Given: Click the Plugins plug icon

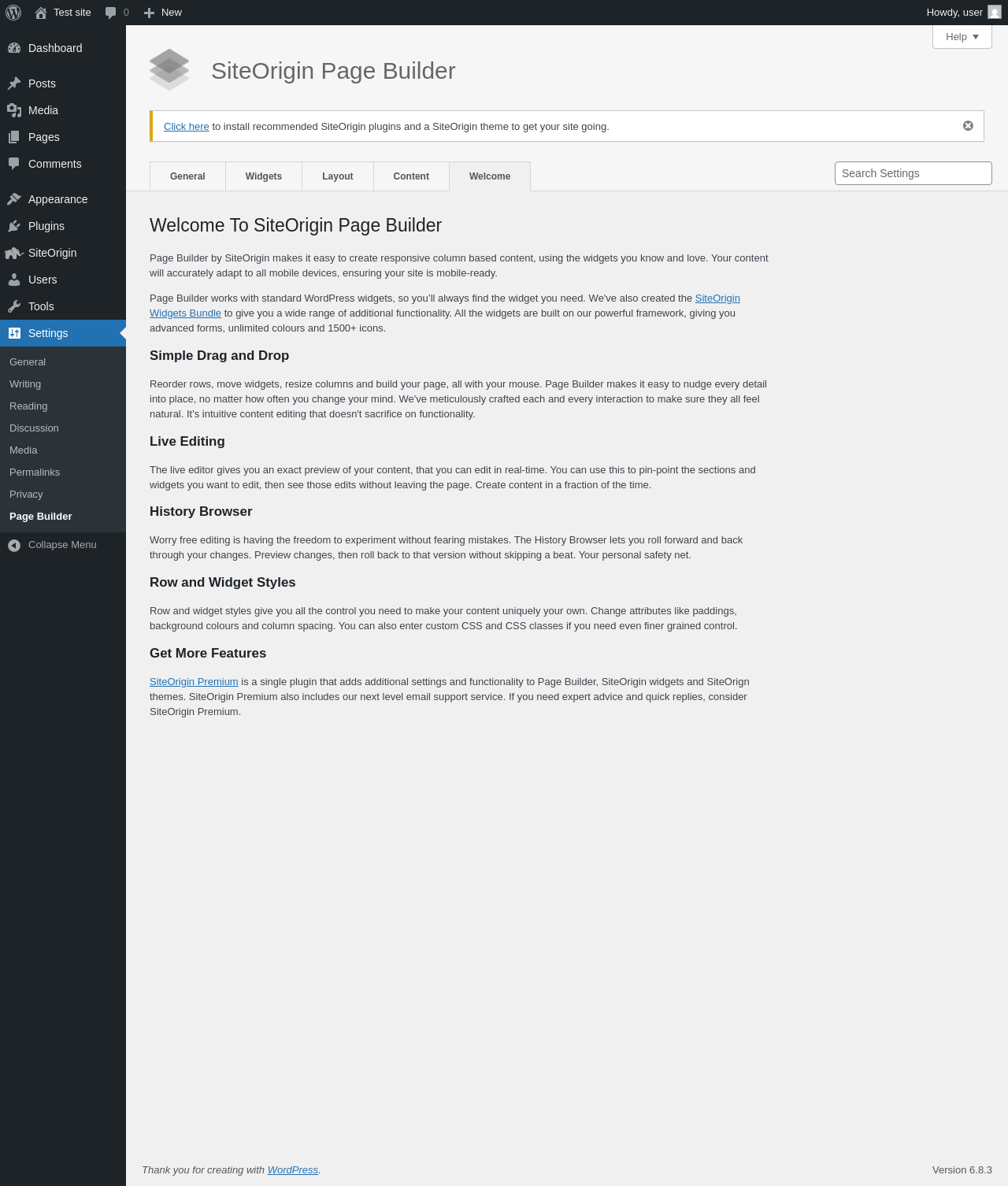Looking at the screenshot, I should click(14, 226).
